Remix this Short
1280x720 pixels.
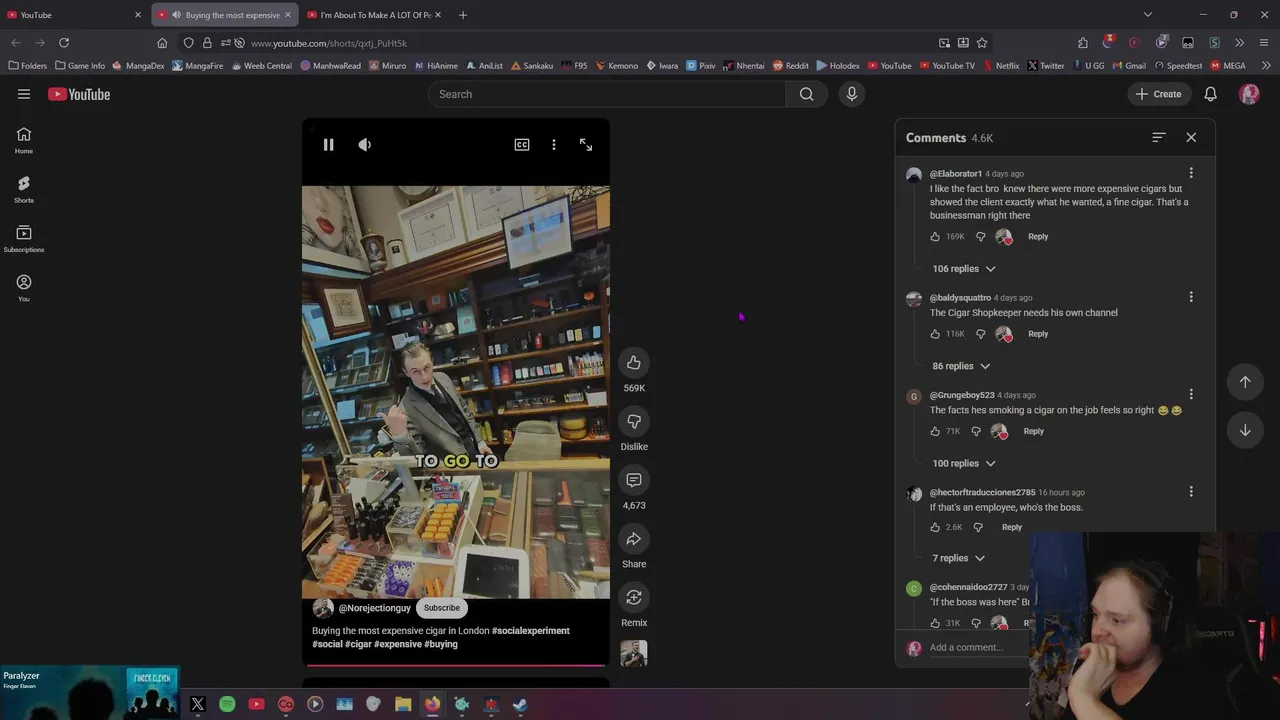coord(634,598)
